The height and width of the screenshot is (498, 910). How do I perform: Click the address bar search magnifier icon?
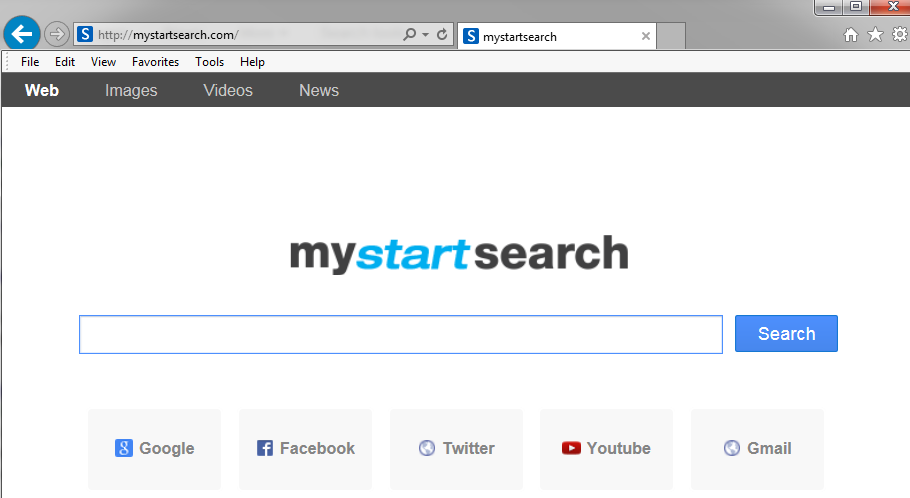click(x=409, y=34)
